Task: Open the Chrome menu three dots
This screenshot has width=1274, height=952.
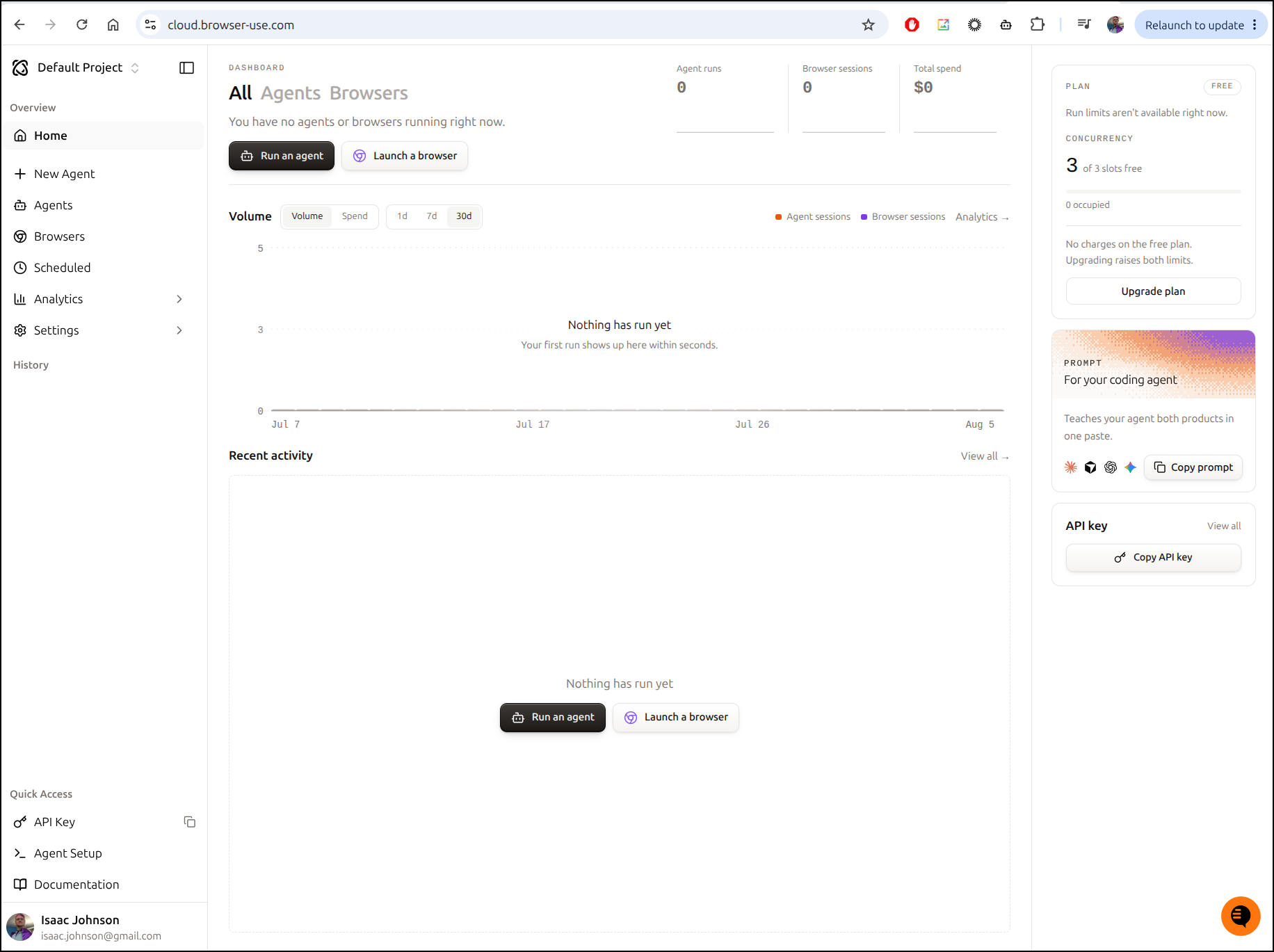Action: point(1255,25)
